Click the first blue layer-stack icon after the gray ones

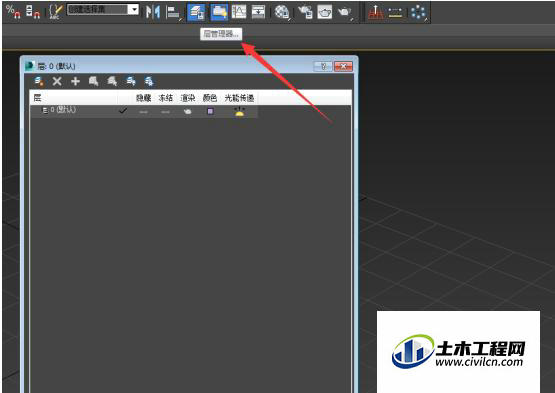pos(131,81)
